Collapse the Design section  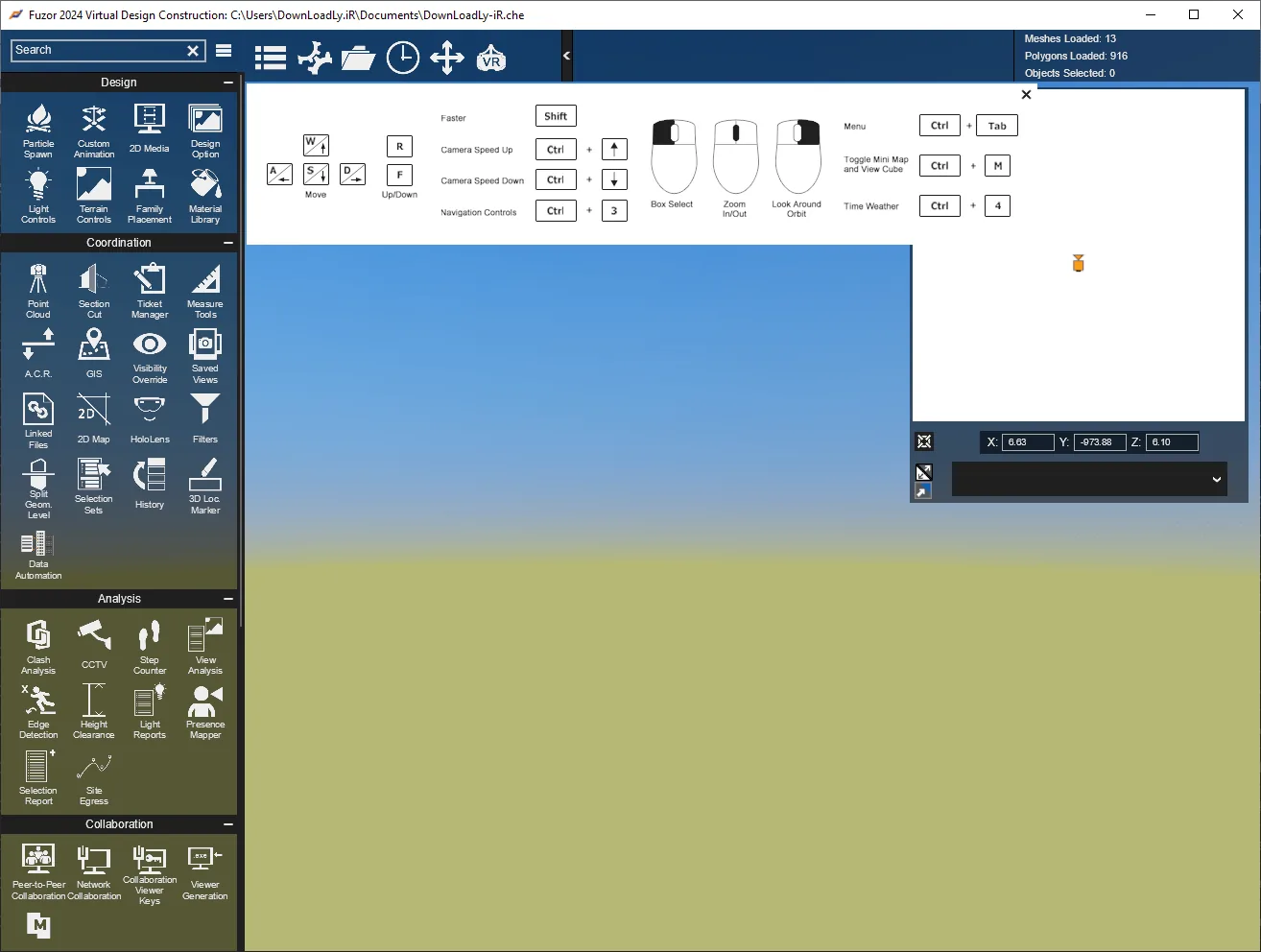(228, 83)
